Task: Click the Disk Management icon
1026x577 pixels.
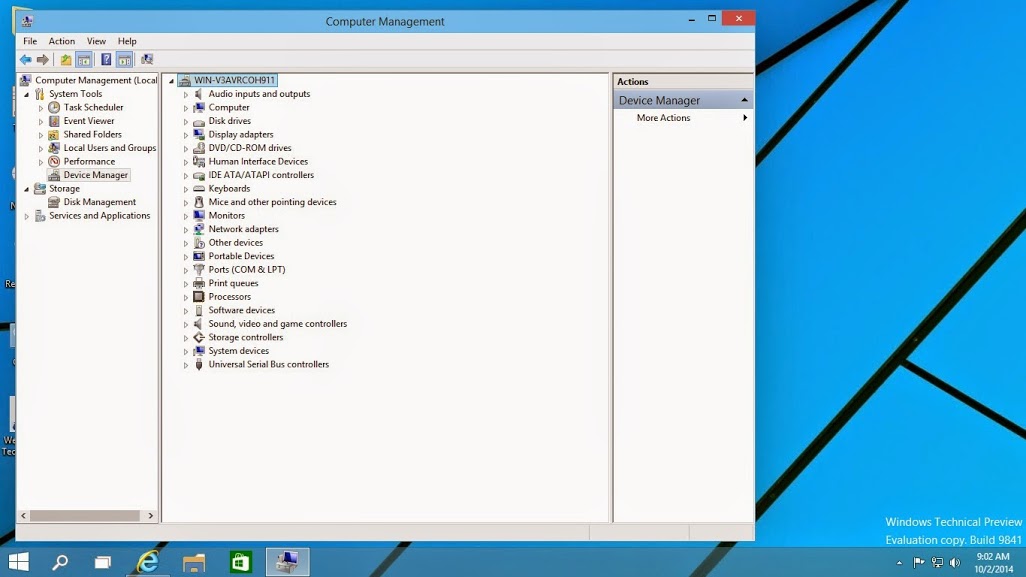Action: click(54, 202)
